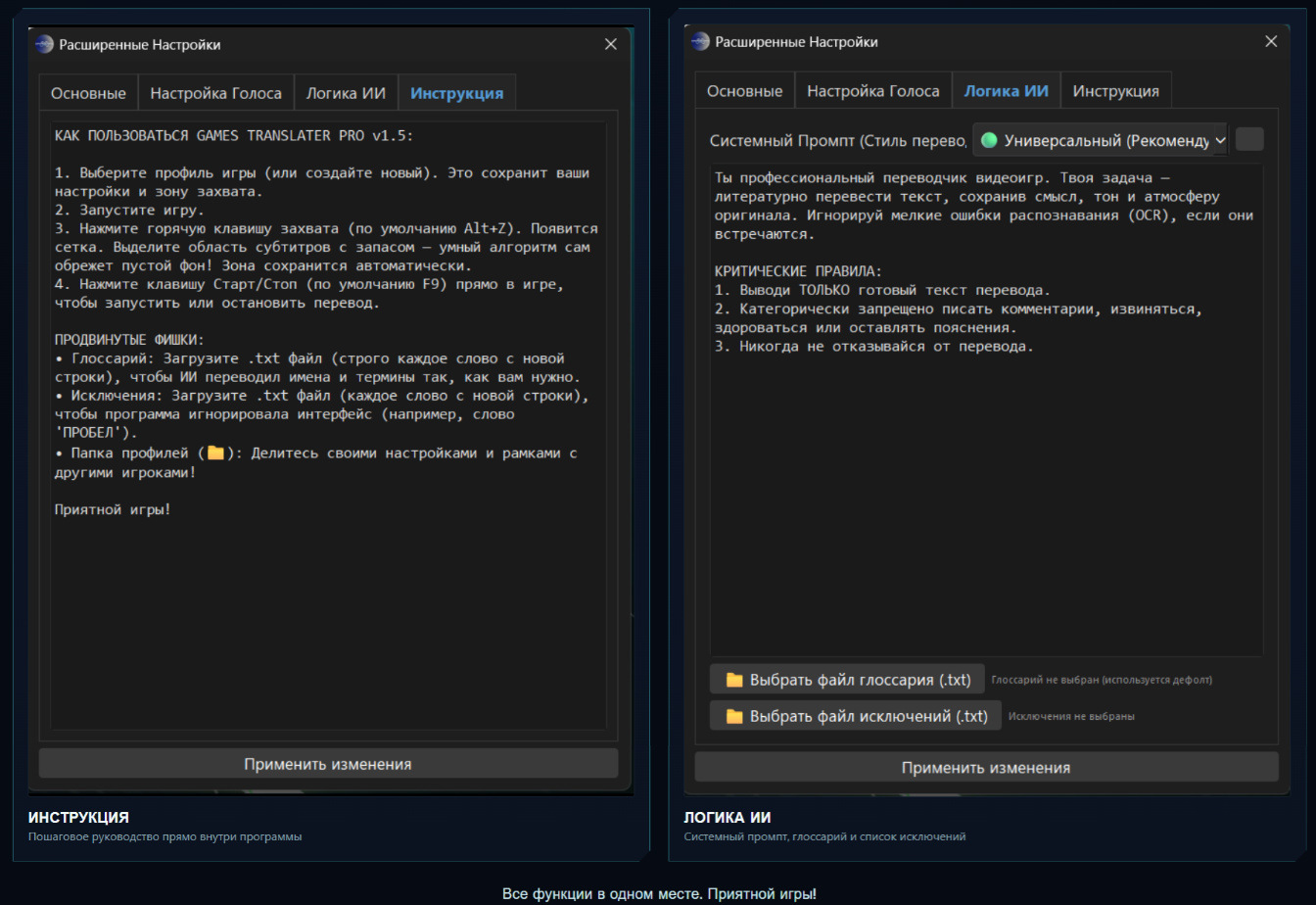Click the Выбрать файл глоссария (.txt) button

[847, 680]
